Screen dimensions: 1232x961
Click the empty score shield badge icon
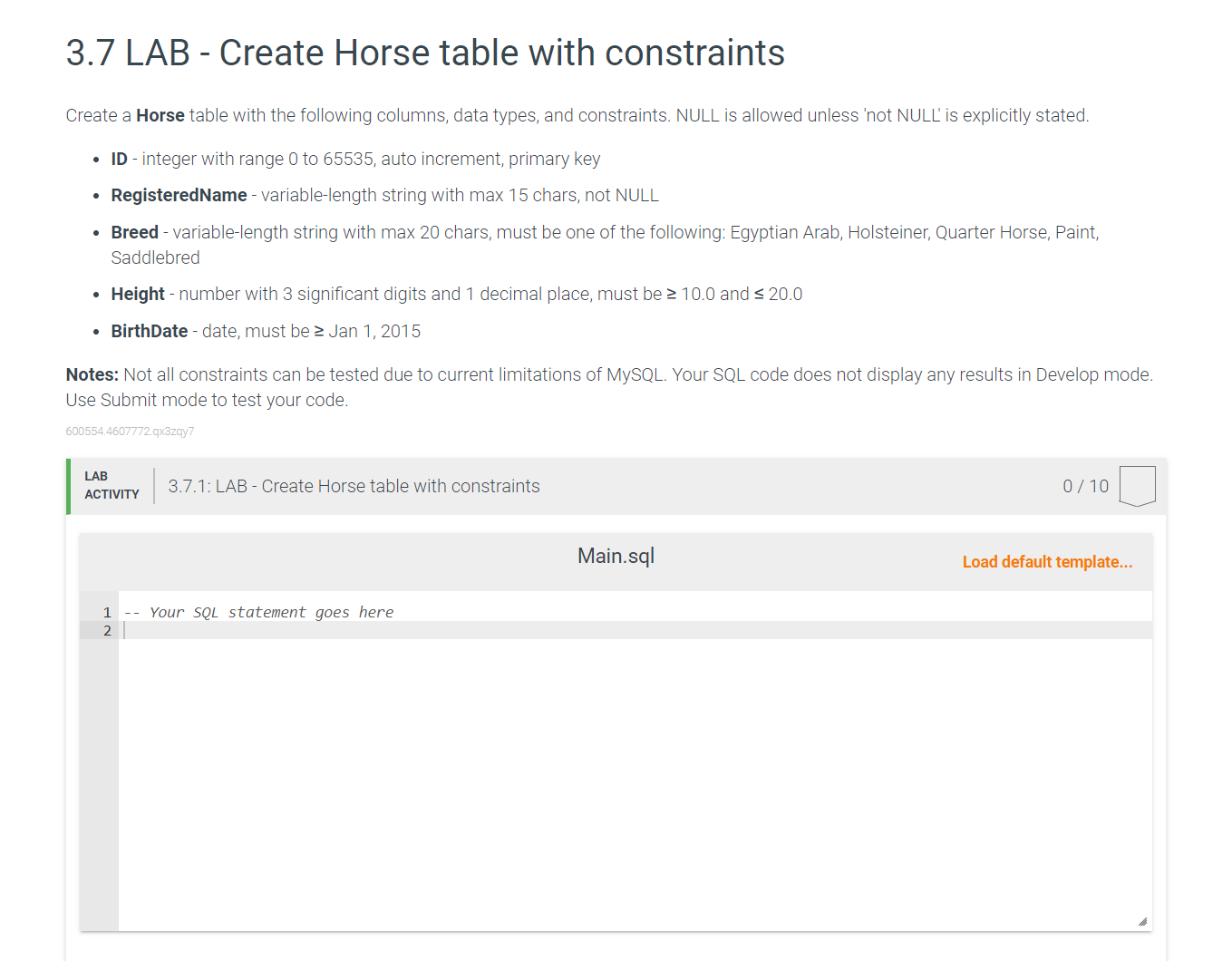(1139, 485)
